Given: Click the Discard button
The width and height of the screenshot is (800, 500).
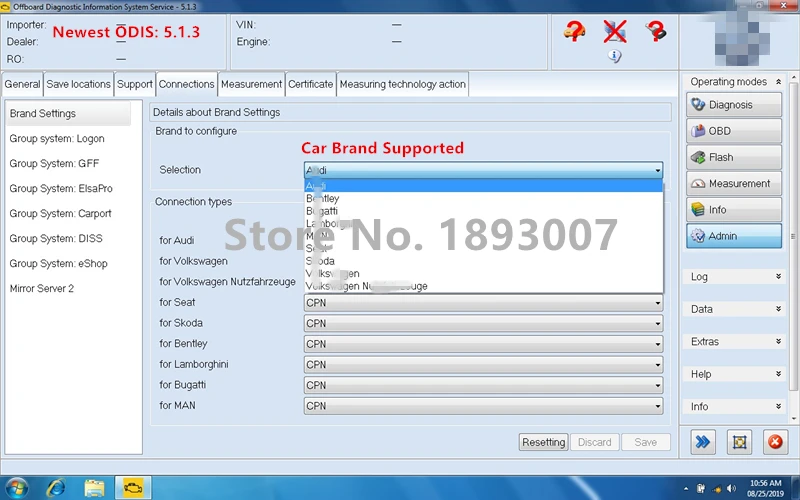Looking at the screenshot, I should pyautogui.click(x=594, y=442).
